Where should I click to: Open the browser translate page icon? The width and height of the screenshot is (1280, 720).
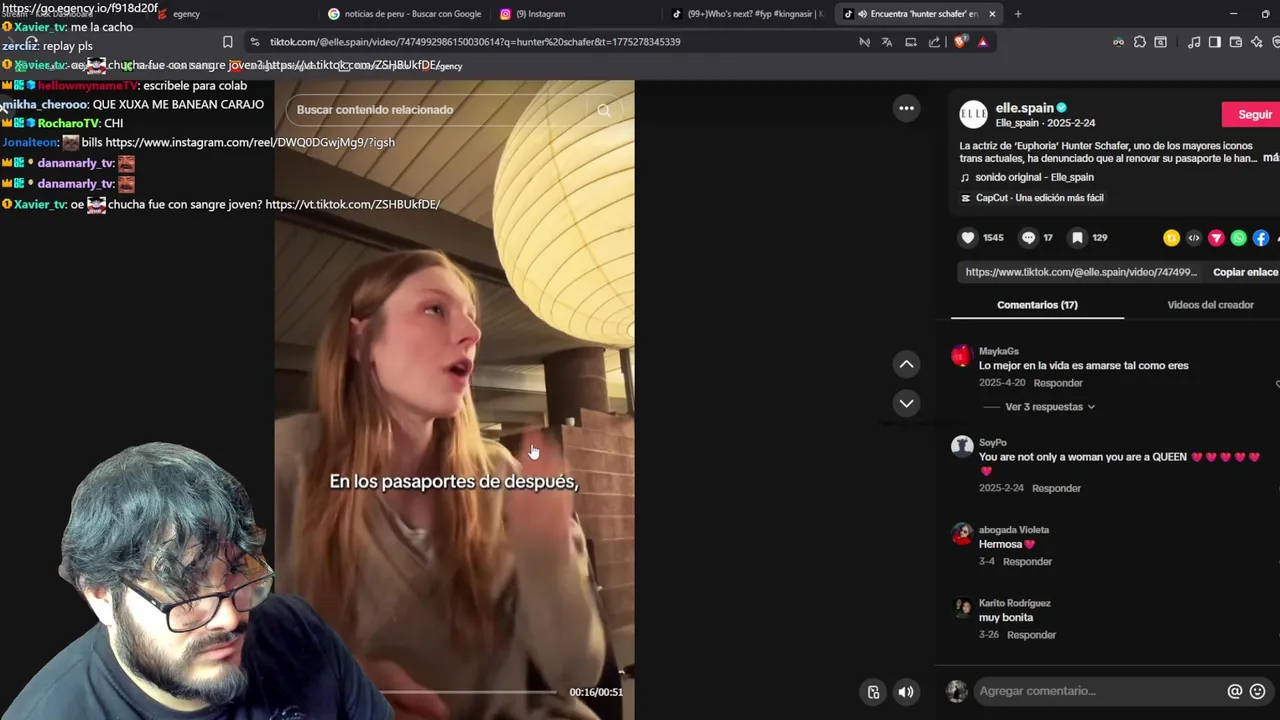click(x=887, y=42)
